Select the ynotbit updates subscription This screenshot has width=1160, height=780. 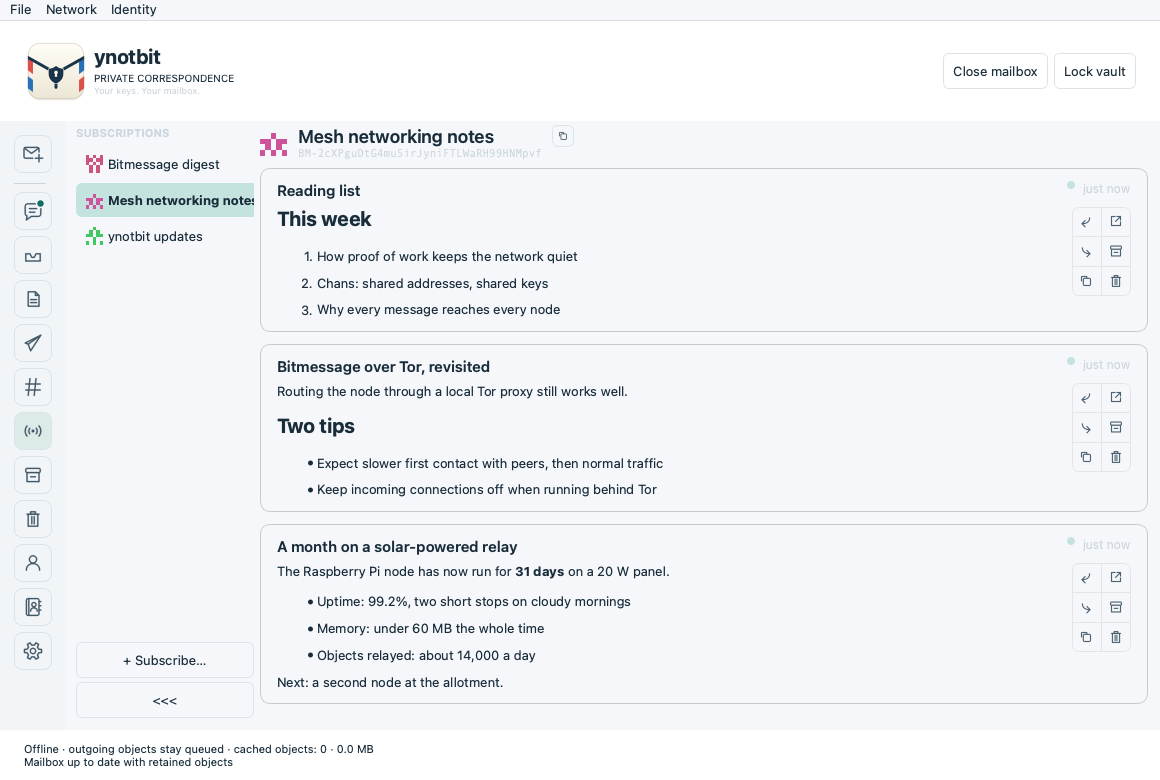click(x=165, y=236)
